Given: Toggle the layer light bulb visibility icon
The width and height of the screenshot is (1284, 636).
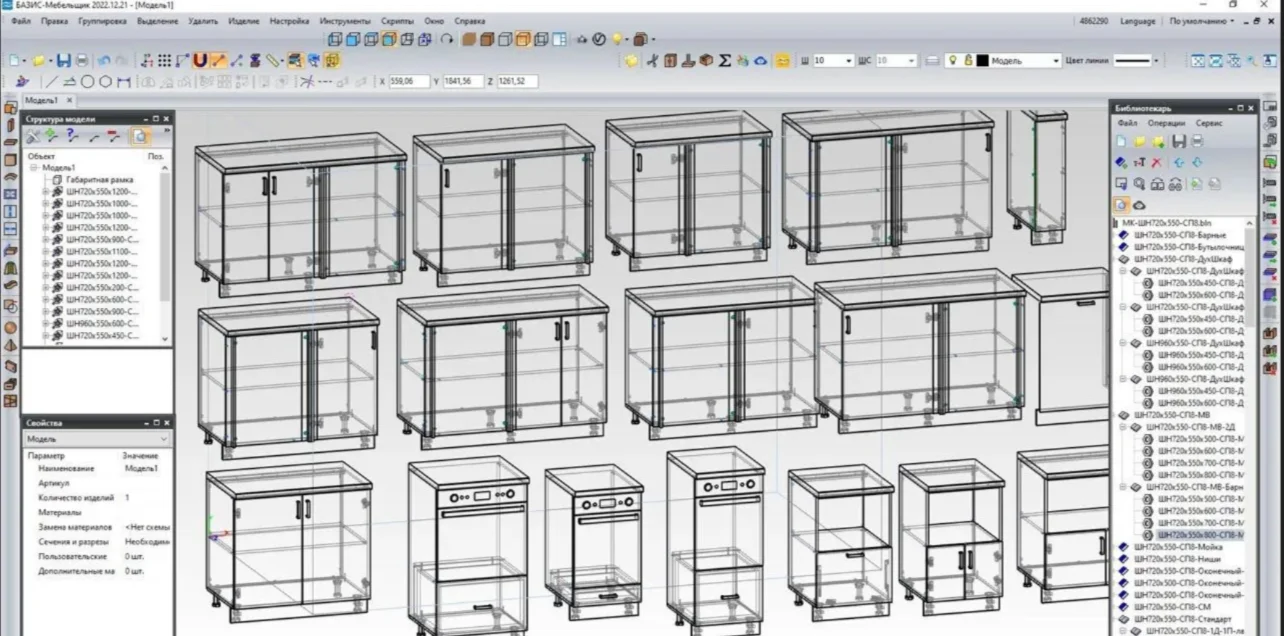Looking at the screenshot, I should click(x=953, y=61).
